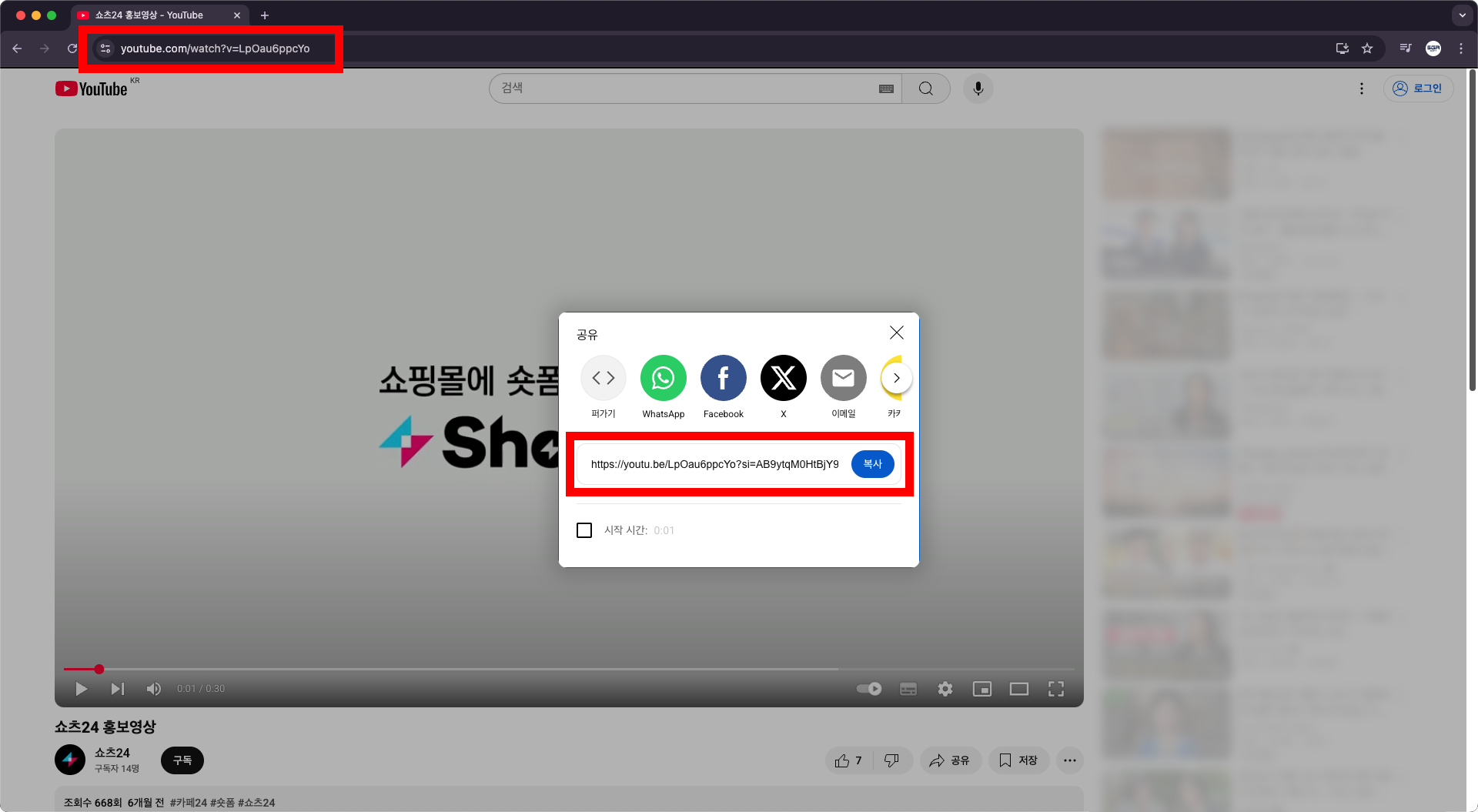Viewport: 1478px width, 812px height.
Task: Enable the start time (시작 시간) checkbox
Action: tap(584, 530)
